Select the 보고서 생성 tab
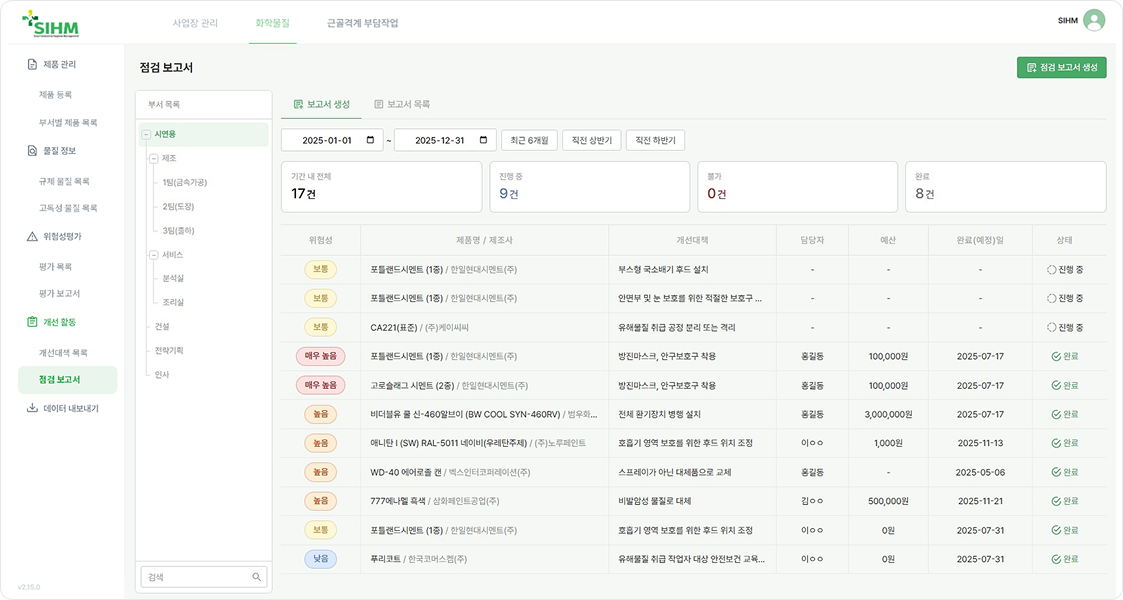1123x600 pixels. 322,105
